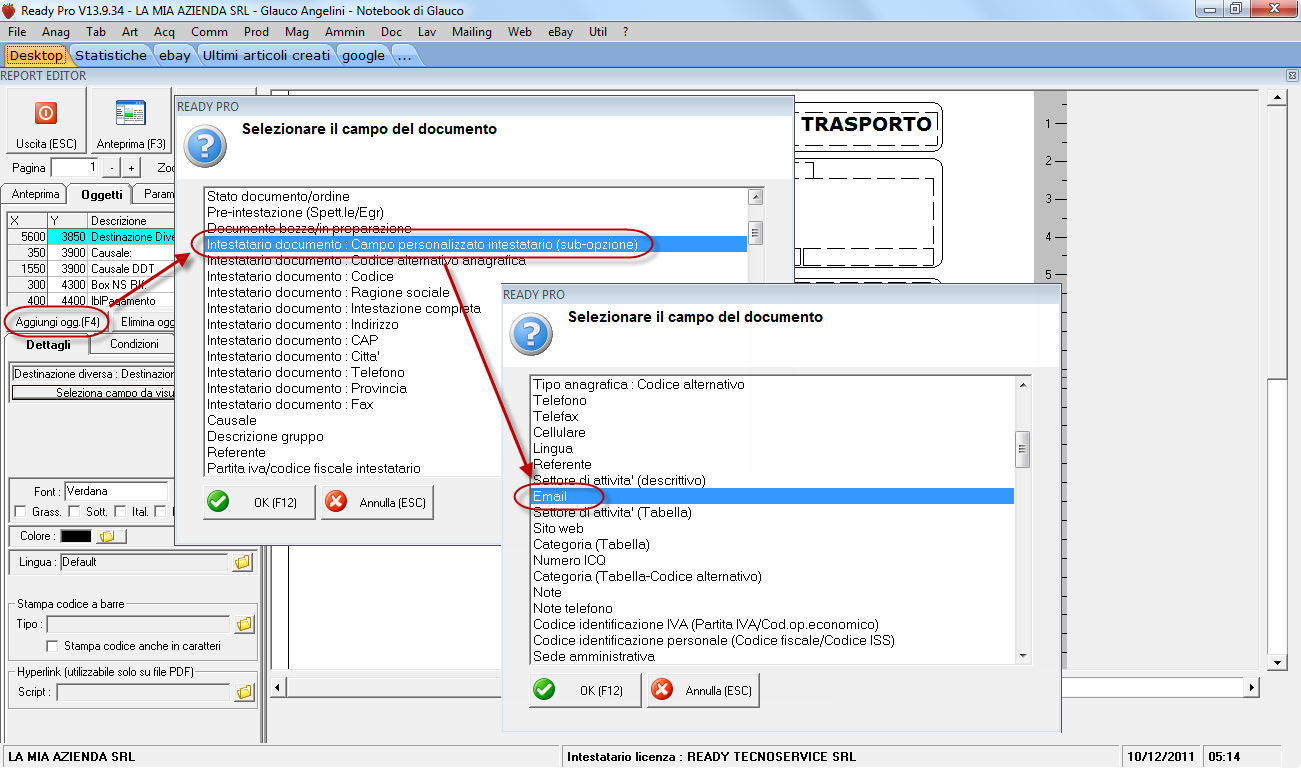Click the back dialog list scrollbar thumb
This screenshot has height=768, width=1301.
[x=756, y=233]
